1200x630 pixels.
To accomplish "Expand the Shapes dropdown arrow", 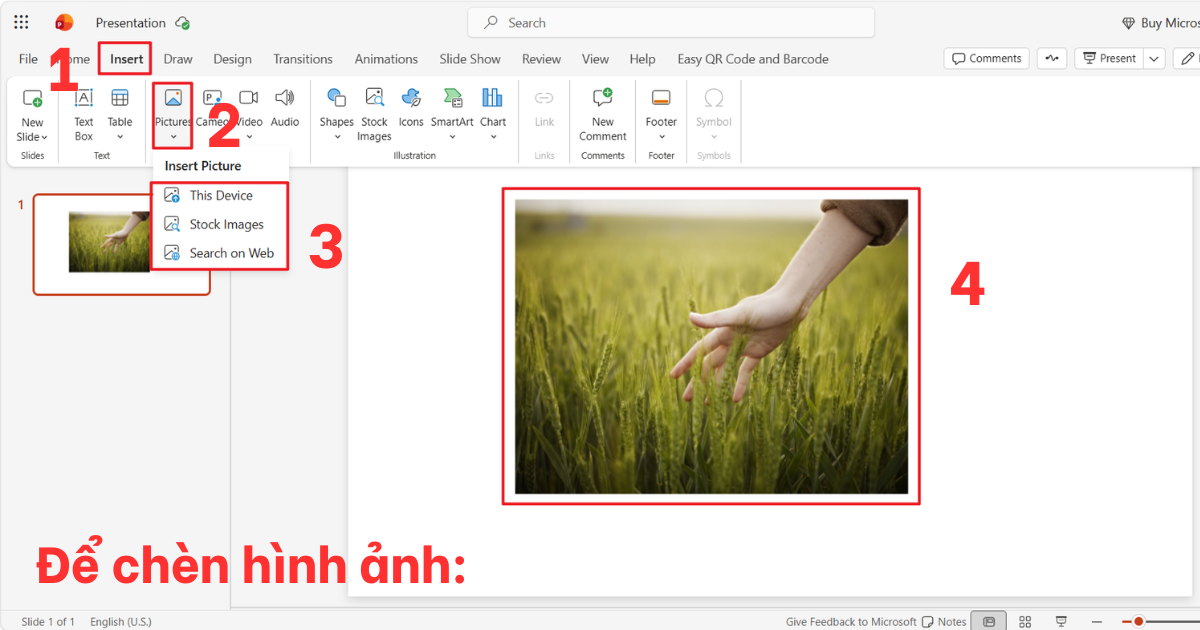I will 337,137.
